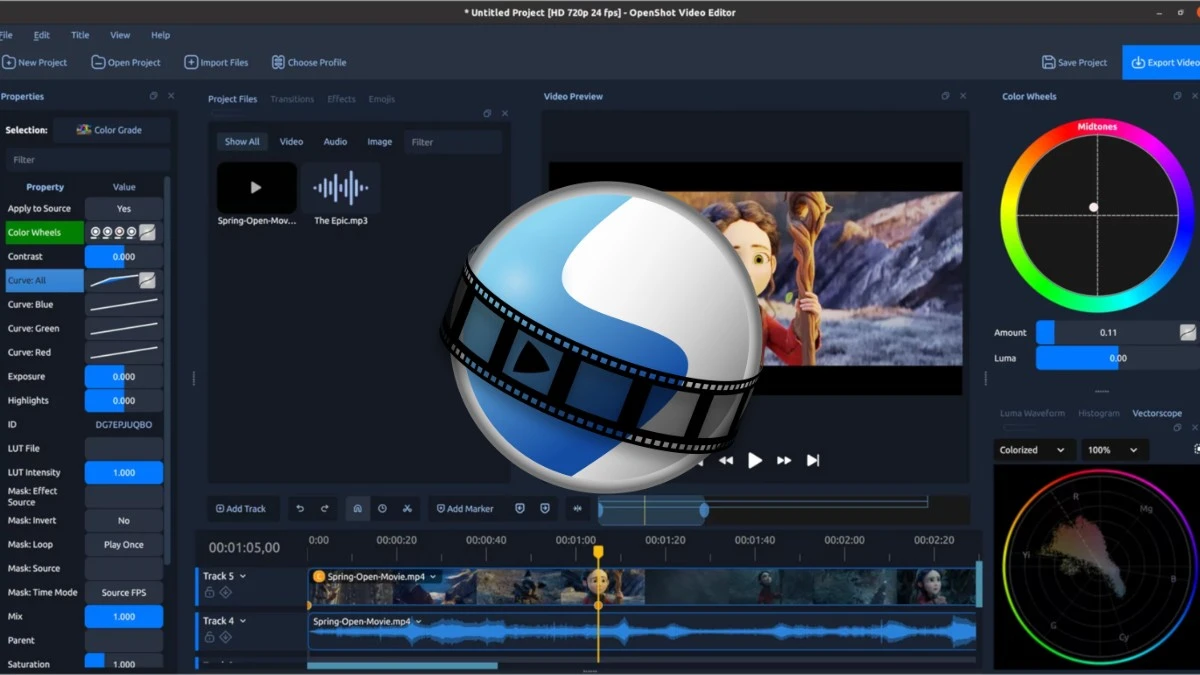The height and width of the screenshot is (675, 1200).
Task: Click the undo arrow in timeline toolbar
Action: (300, 509)
